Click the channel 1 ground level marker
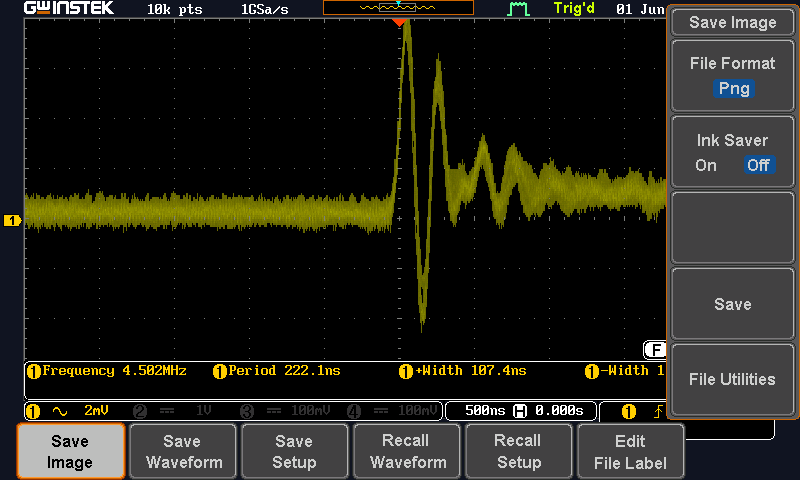This screenshot has width=800, height=480. pos(12,220)
